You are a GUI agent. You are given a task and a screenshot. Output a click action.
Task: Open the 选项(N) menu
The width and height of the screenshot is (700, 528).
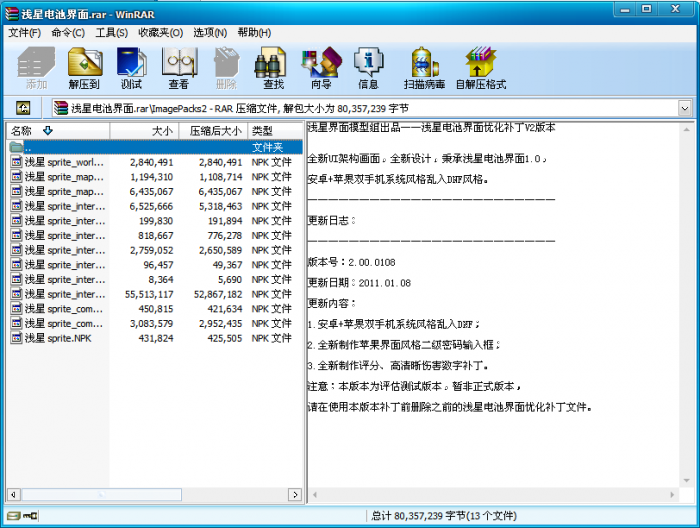(x=210, y=33)
